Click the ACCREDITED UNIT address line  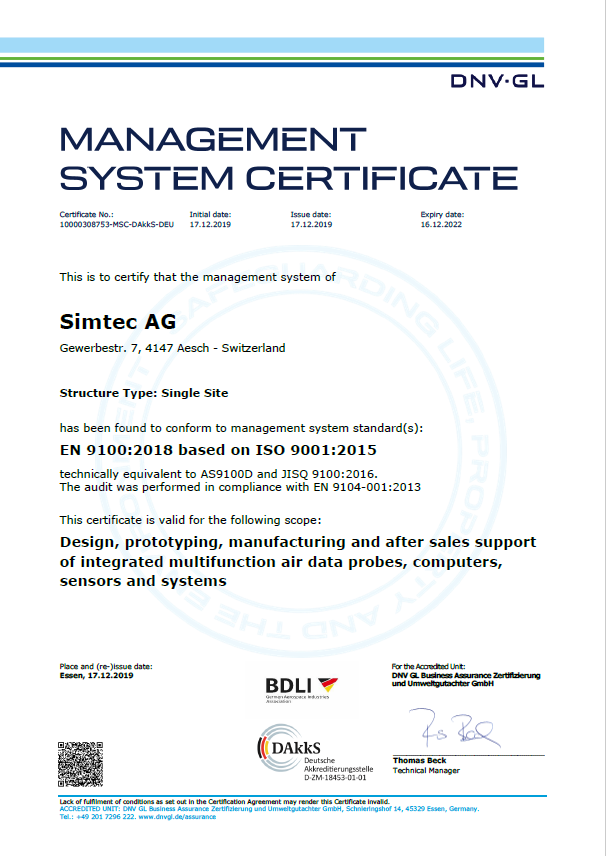coord(269,809)
